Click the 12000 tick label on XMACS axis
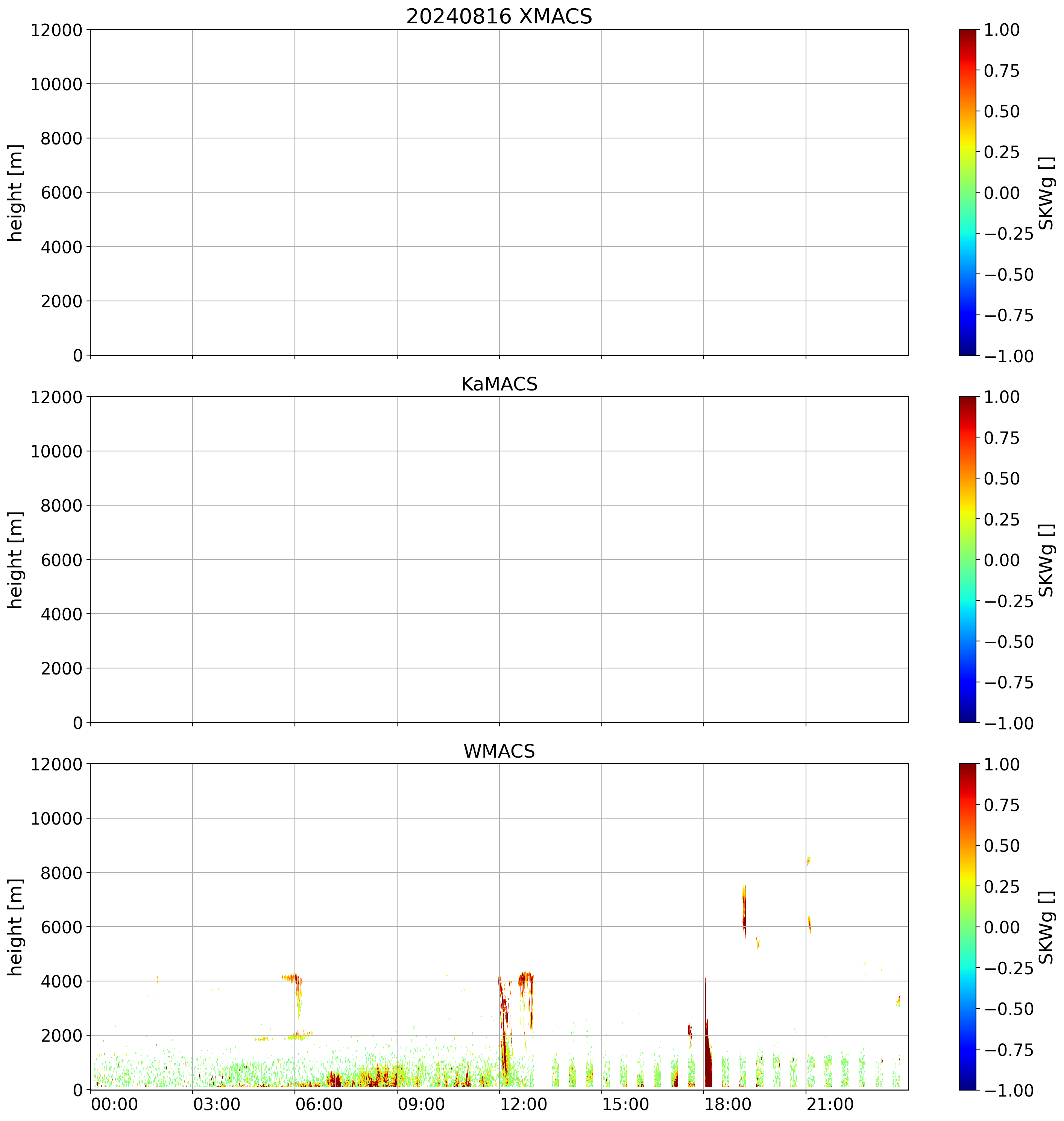The width and height of the screenshot is (1064, 1121). pos(56,29)
